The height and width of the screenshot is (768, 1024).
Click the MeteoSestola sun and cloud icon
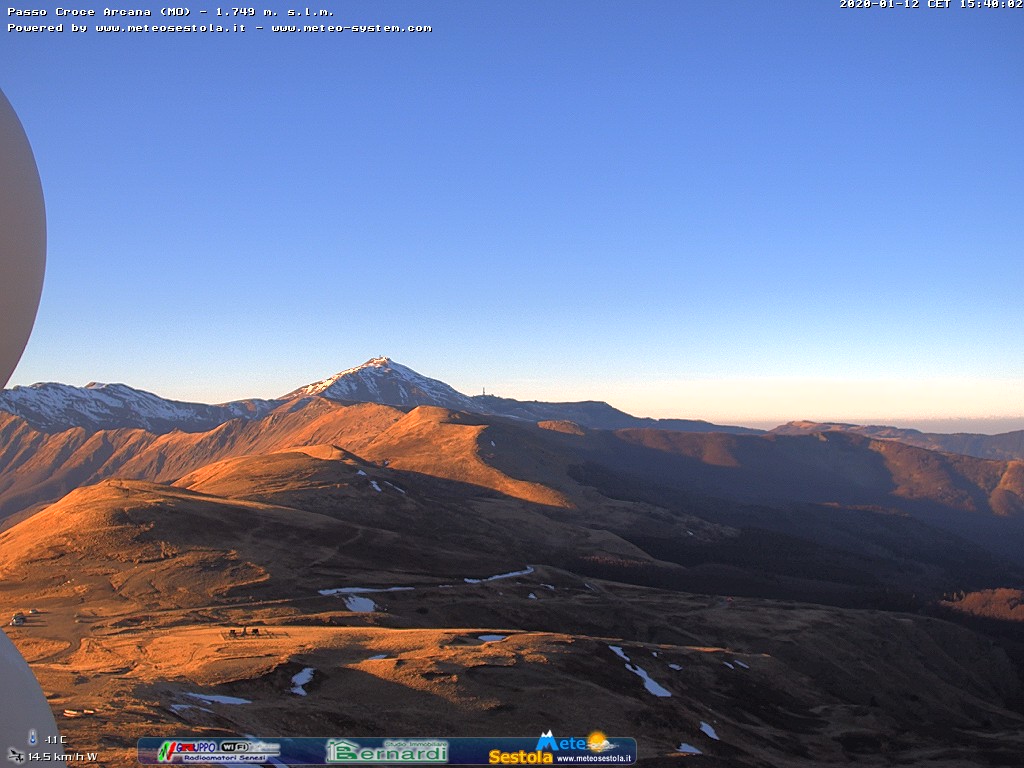(x=600, y=741)
